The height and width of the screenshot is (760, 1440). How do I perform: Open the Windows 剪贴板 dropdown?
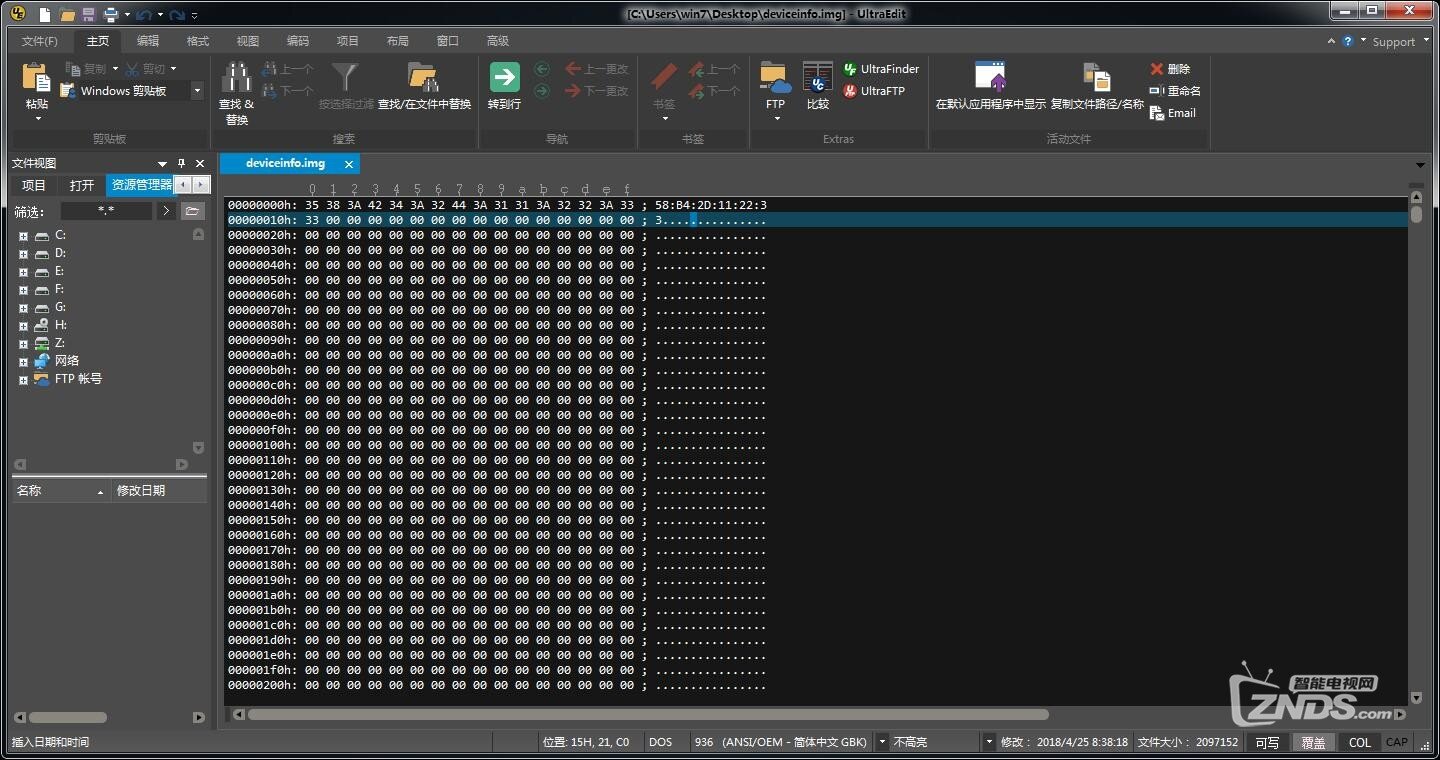(197, 91)
